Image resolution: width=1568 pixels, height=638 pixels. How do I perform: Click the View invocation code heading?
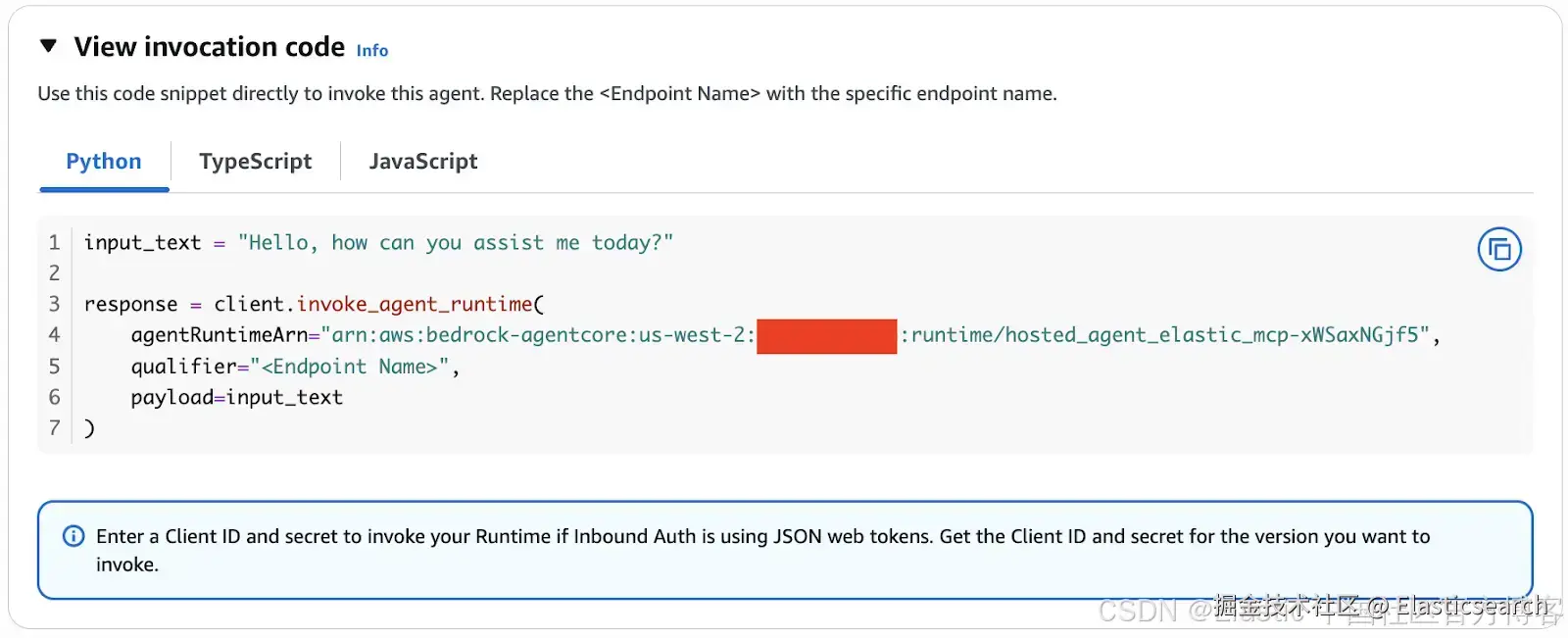point(210,47)
